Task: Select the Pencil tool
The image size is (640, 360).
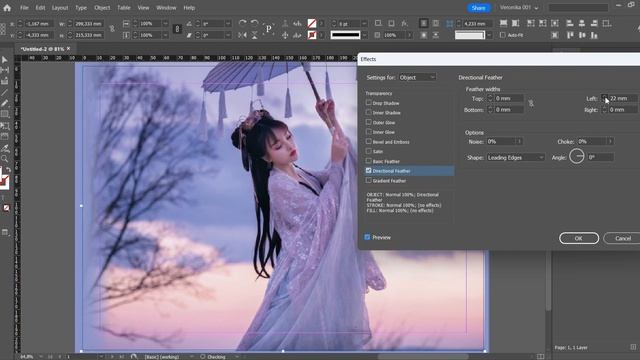Action: coord(4,103)
